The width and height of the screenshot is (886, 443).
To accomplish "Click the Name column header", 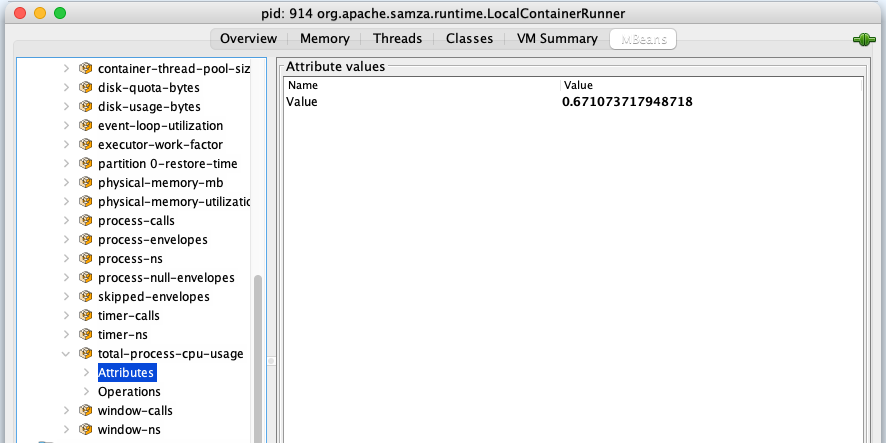I will click(423, 85).
